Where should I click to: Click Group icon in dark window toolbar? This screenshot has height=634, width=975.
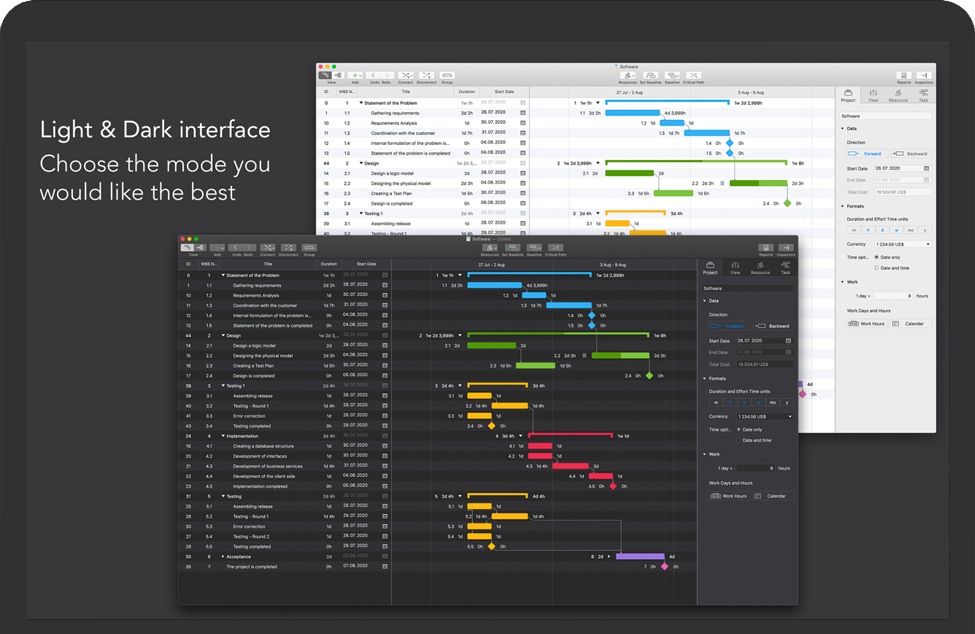(309, 247)
